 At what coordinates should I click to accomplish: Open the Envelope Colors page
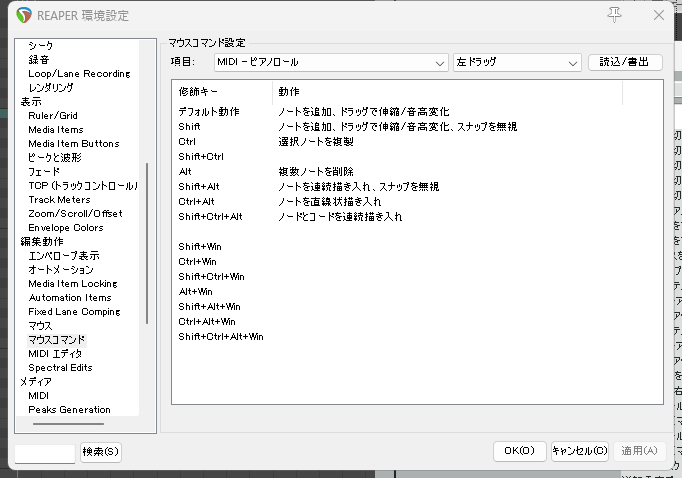pyautogui.click(x=66, y=227)
